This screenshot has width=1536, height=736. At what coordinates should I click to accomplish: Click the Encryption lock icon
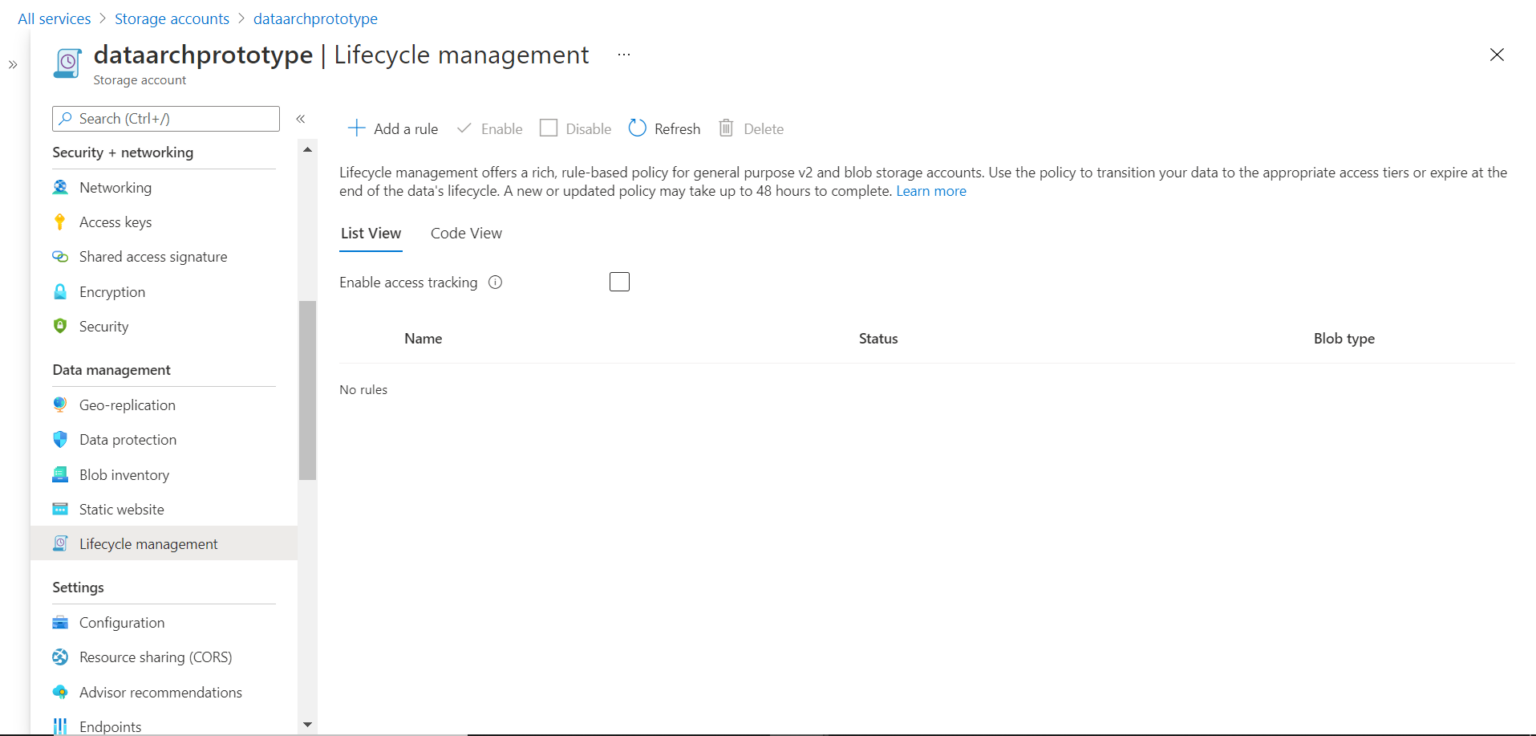coord(60,292)
